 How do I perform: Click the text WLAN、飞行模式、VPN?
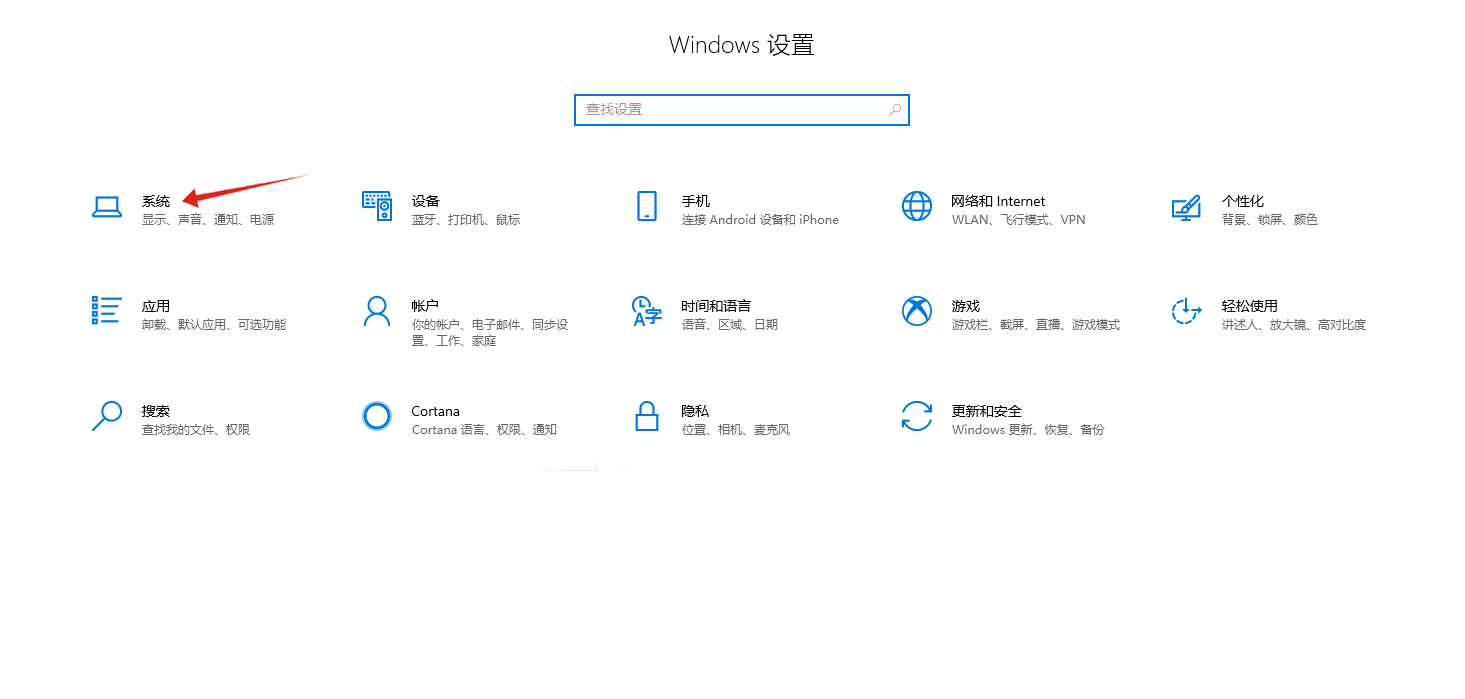tap(1018, 220)
